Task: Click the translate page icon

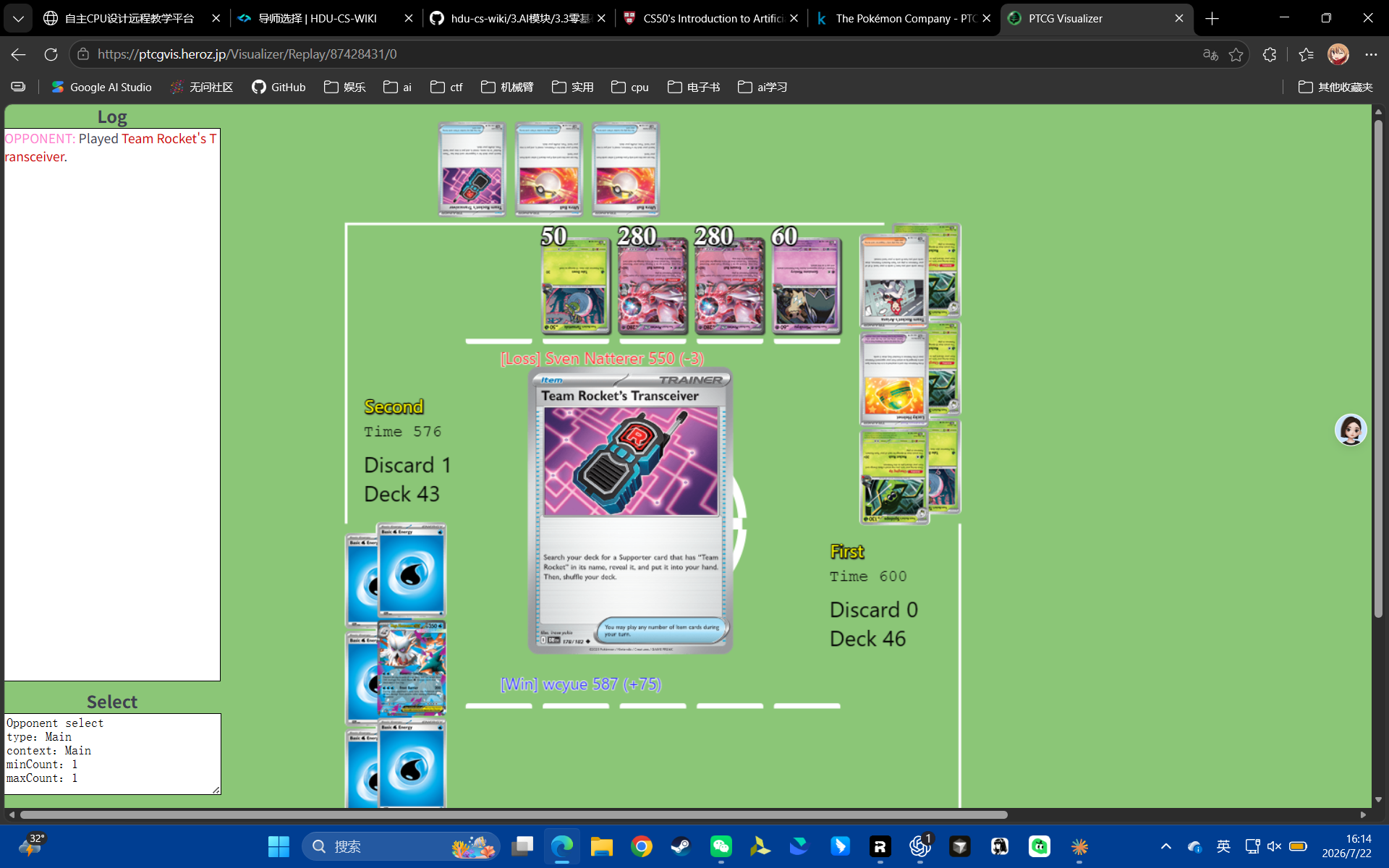Action: [x=1210, y=54]
